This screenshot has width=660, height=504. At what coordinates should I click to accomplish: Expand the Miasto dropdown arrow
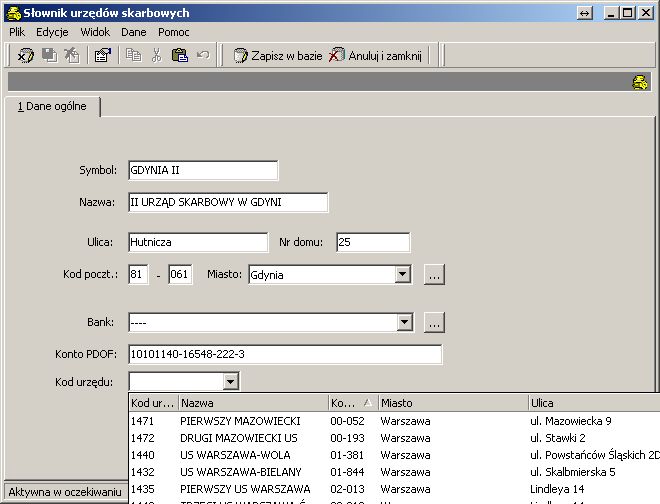(x=402, y=275)
